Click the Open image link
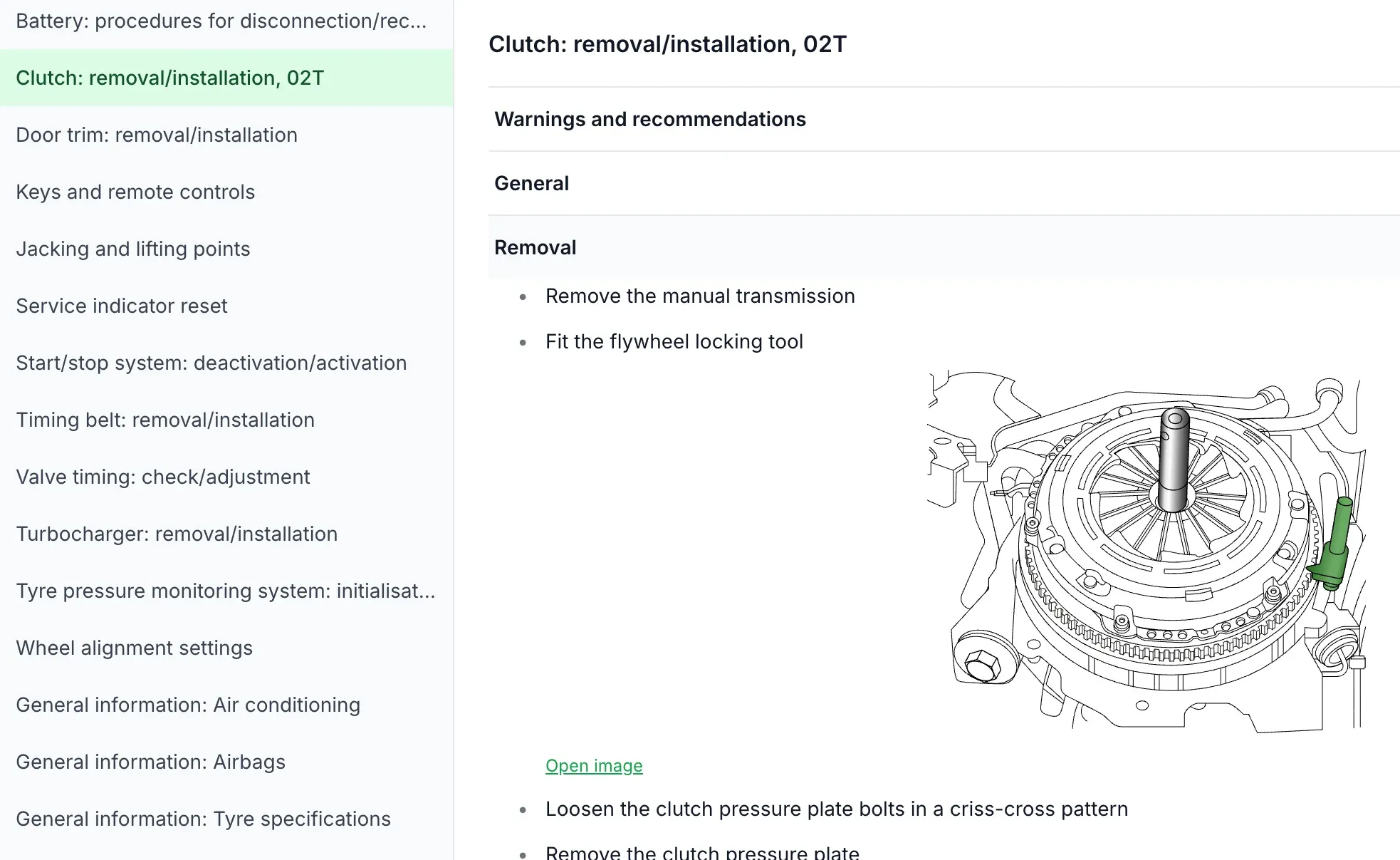The image size is (1400, 860). click(x=594, y=765)
